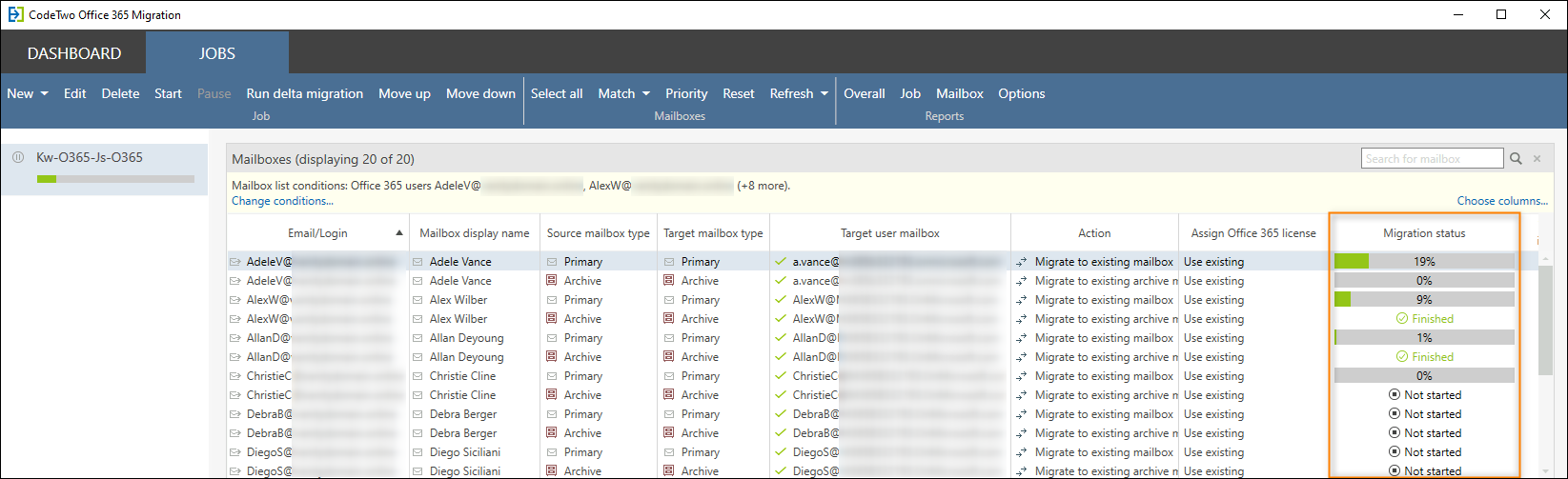Click the 1% migration progress bar

(1424, 337)
